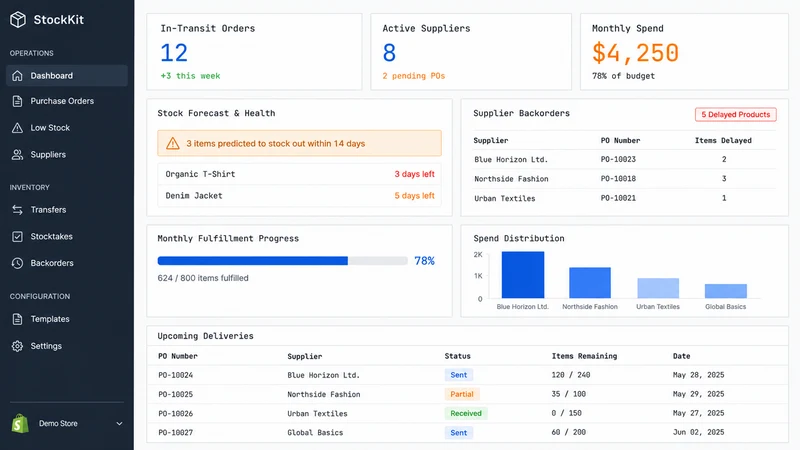Click the '+3 this week' text

click(x=190, y=76)
